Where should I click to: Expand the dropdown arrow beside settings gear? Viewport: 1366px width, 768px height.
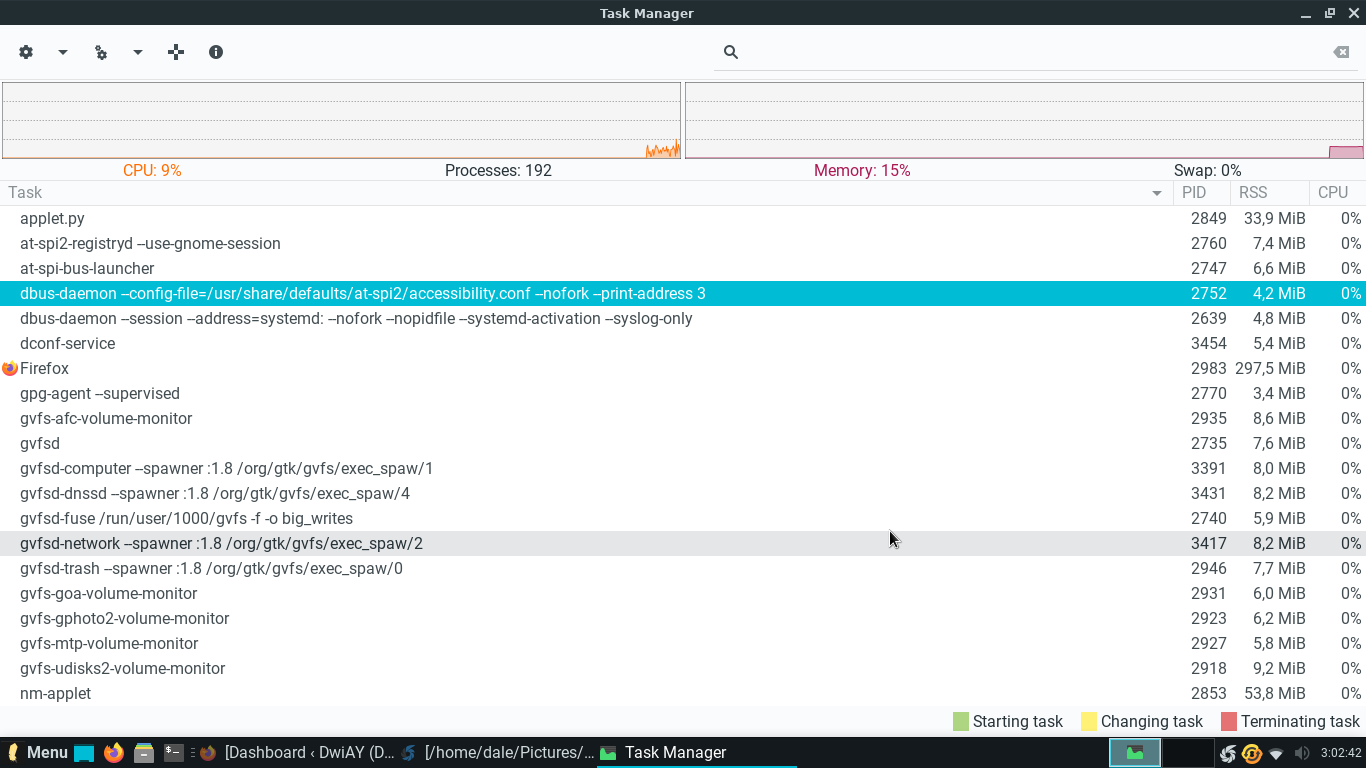click(x=62, y=52)
